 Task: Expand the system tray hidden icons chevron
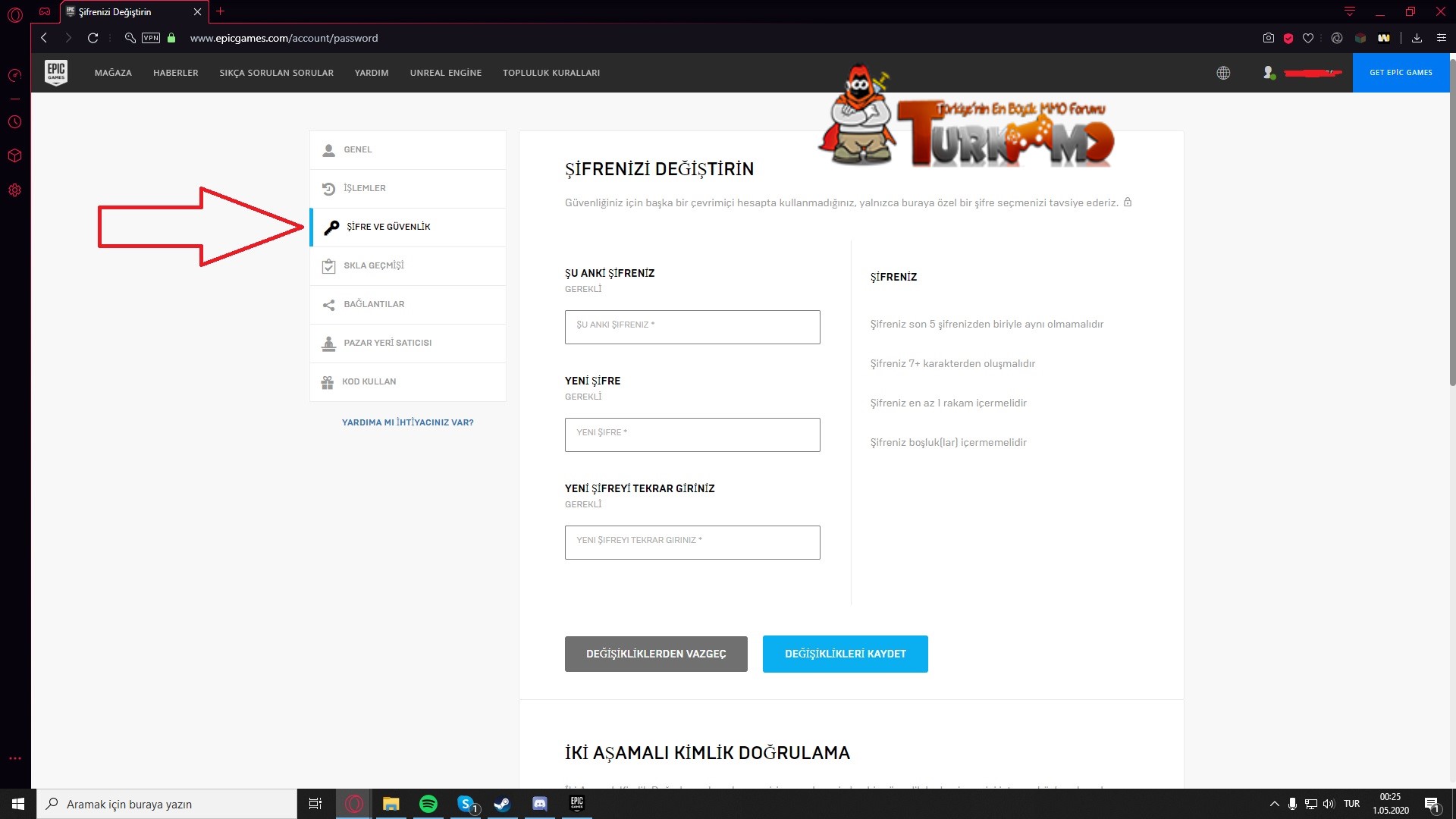click(1274, 804)
